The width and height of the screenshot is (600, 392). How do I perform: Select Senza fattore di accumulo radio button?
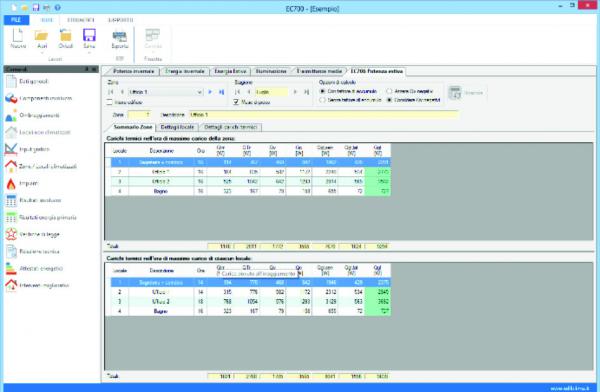click(x=322, y=100)
